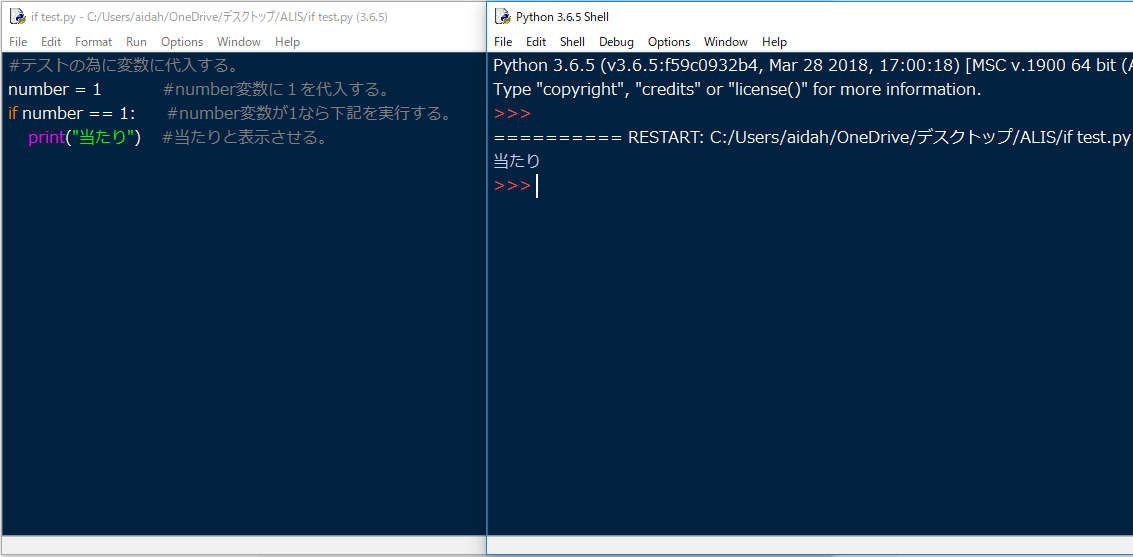Open the Window menu in the Python Shell
The height and width of the screenshot is (557, 1133).
[x=726, y=42]
